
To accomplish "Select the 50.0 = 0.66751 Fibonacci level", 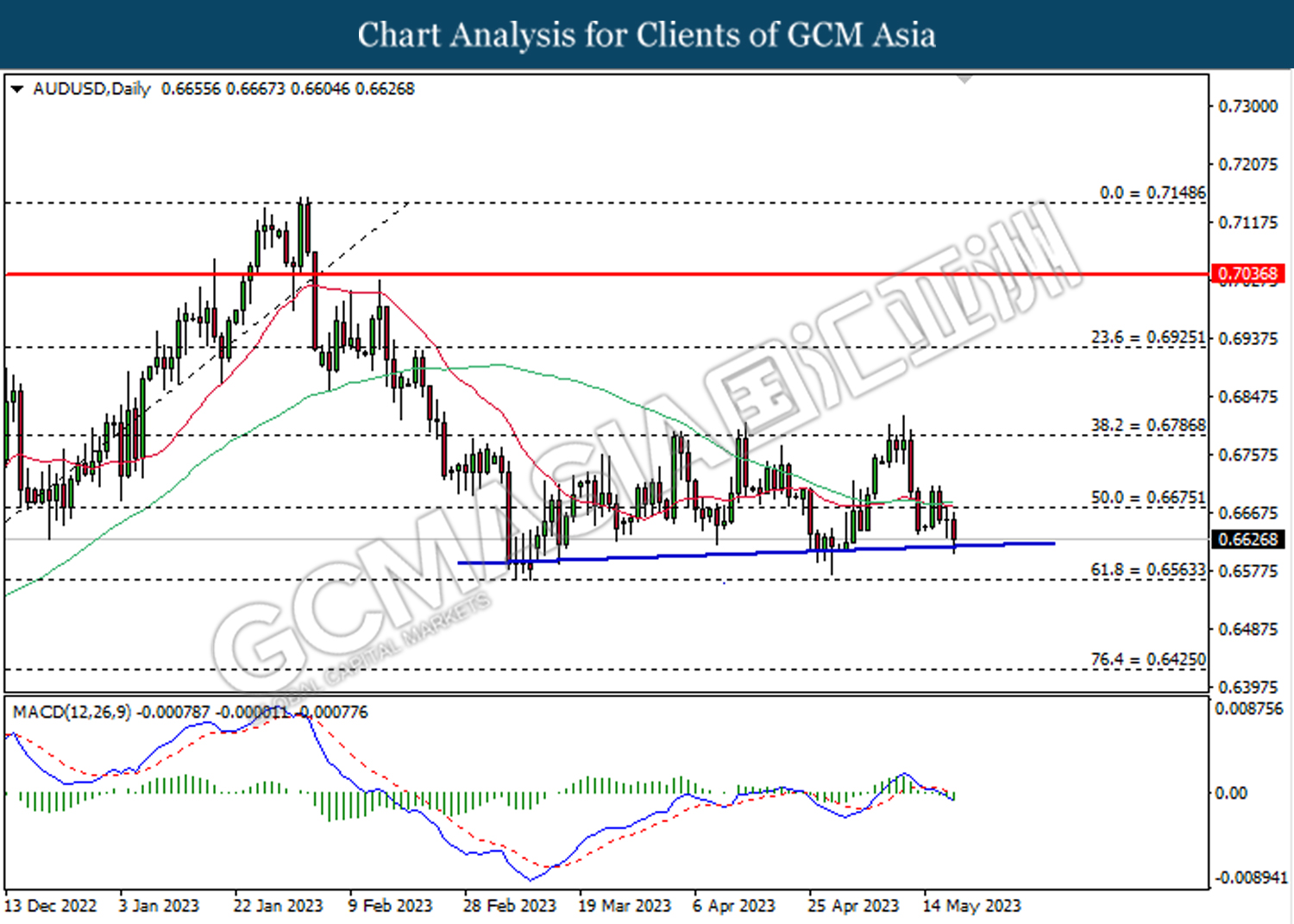I will [x=1147, y=498].
